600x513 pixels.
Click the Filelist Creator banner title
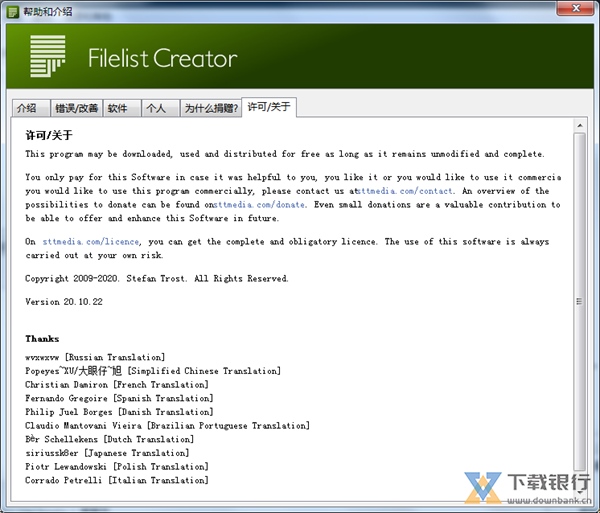click(x=163, y=58)
